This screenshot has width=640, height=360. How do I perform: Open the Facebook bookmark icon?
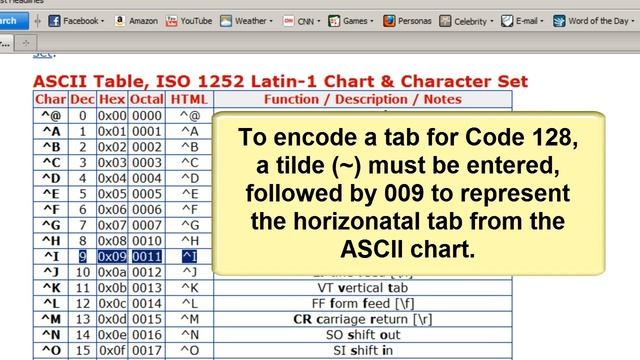tap(54, 20)
